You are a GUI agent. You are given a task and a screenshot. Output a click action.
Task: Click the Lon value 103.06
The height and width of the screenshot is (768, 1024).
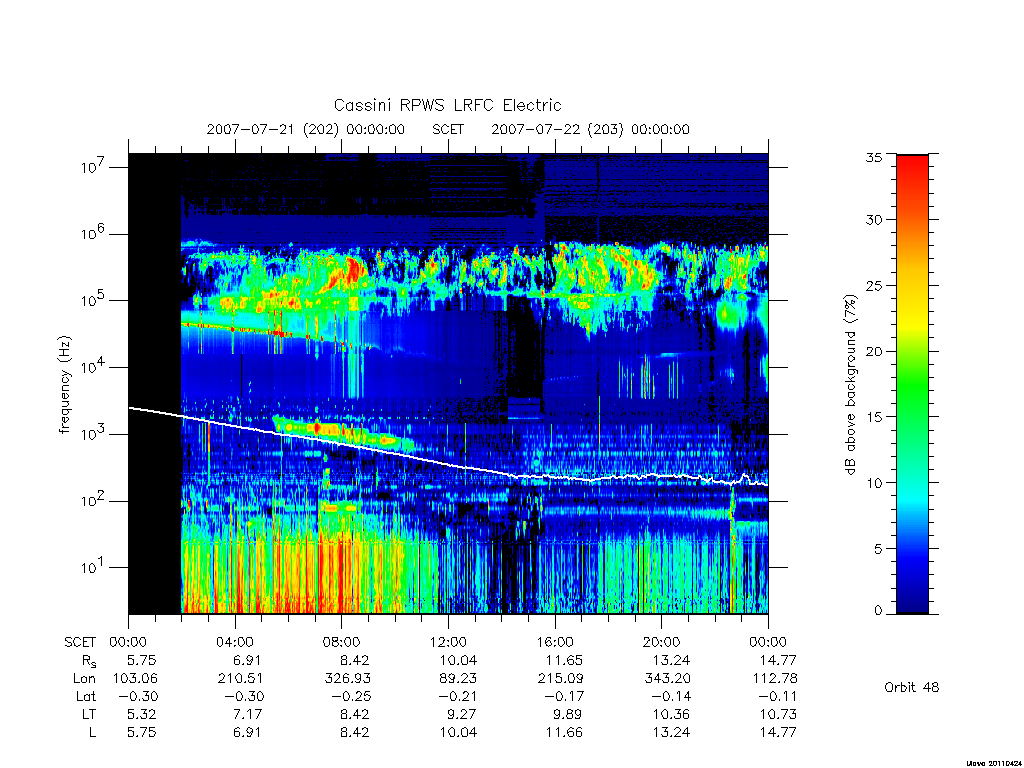pos(135,679)
